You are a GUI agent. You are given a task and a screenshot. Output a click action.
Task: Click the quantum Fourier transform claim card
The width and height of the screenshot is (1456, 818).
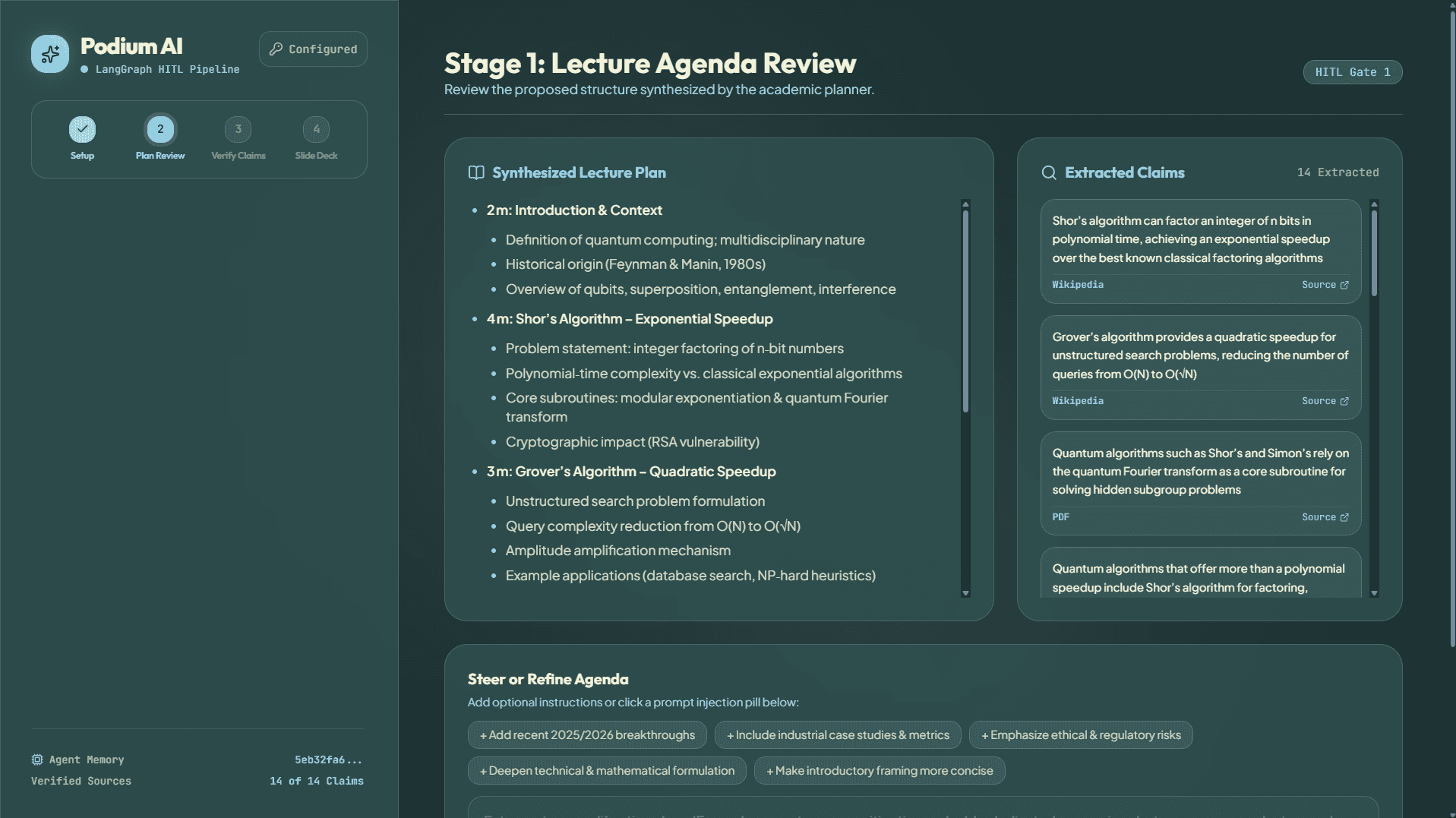[1201, 484]
